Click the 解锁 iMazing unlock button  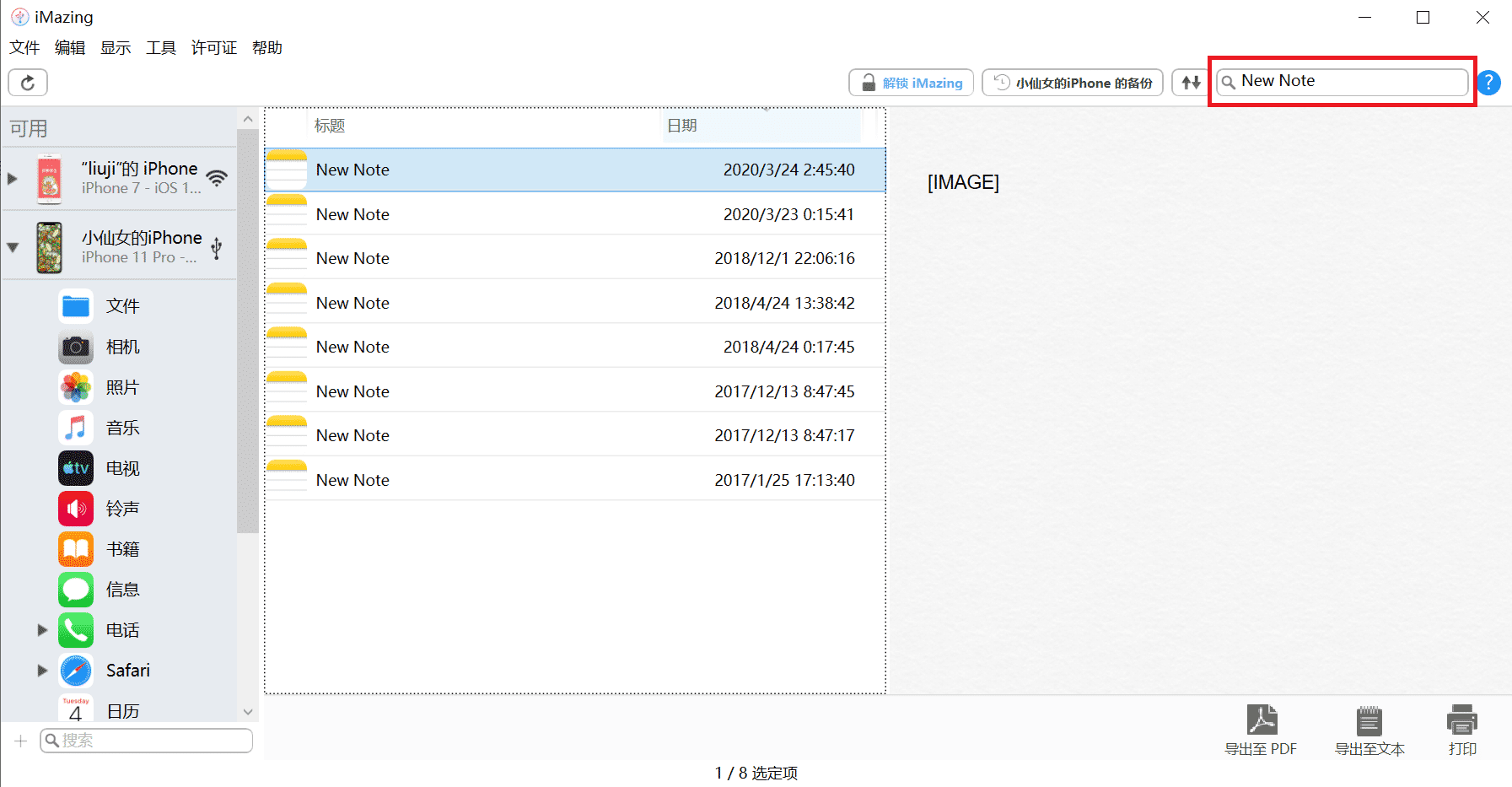pos(911,83)
